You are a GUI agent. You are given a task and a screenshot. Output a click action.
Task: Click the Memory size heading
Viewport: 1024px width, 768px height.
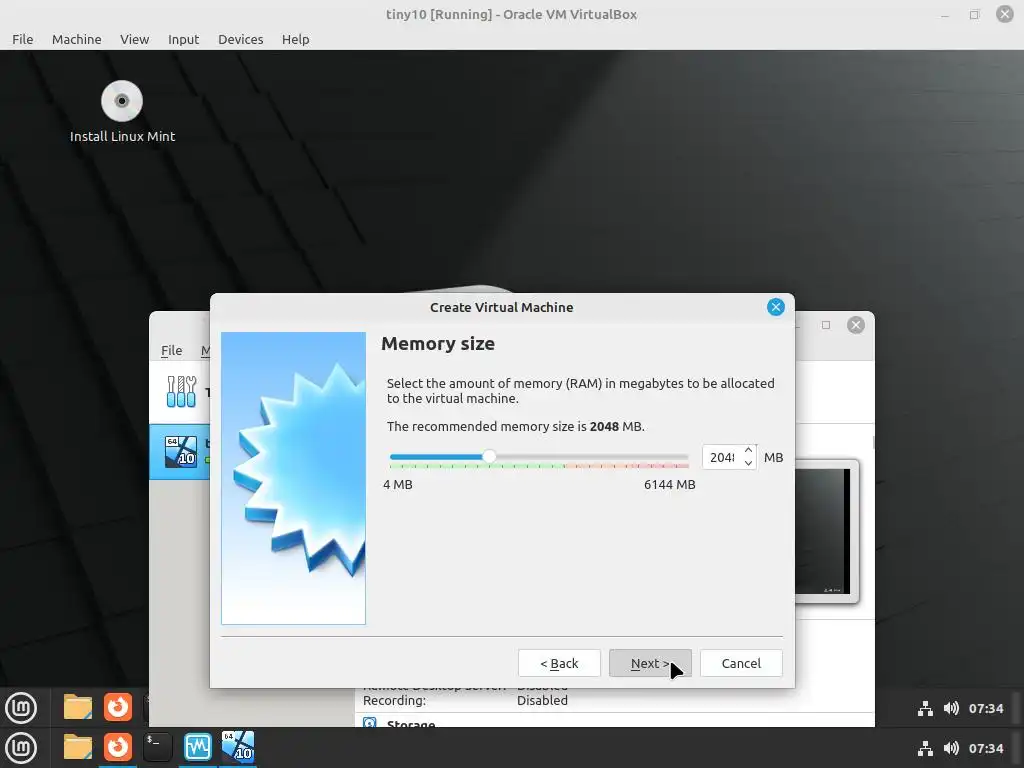(x=438, y=344)
